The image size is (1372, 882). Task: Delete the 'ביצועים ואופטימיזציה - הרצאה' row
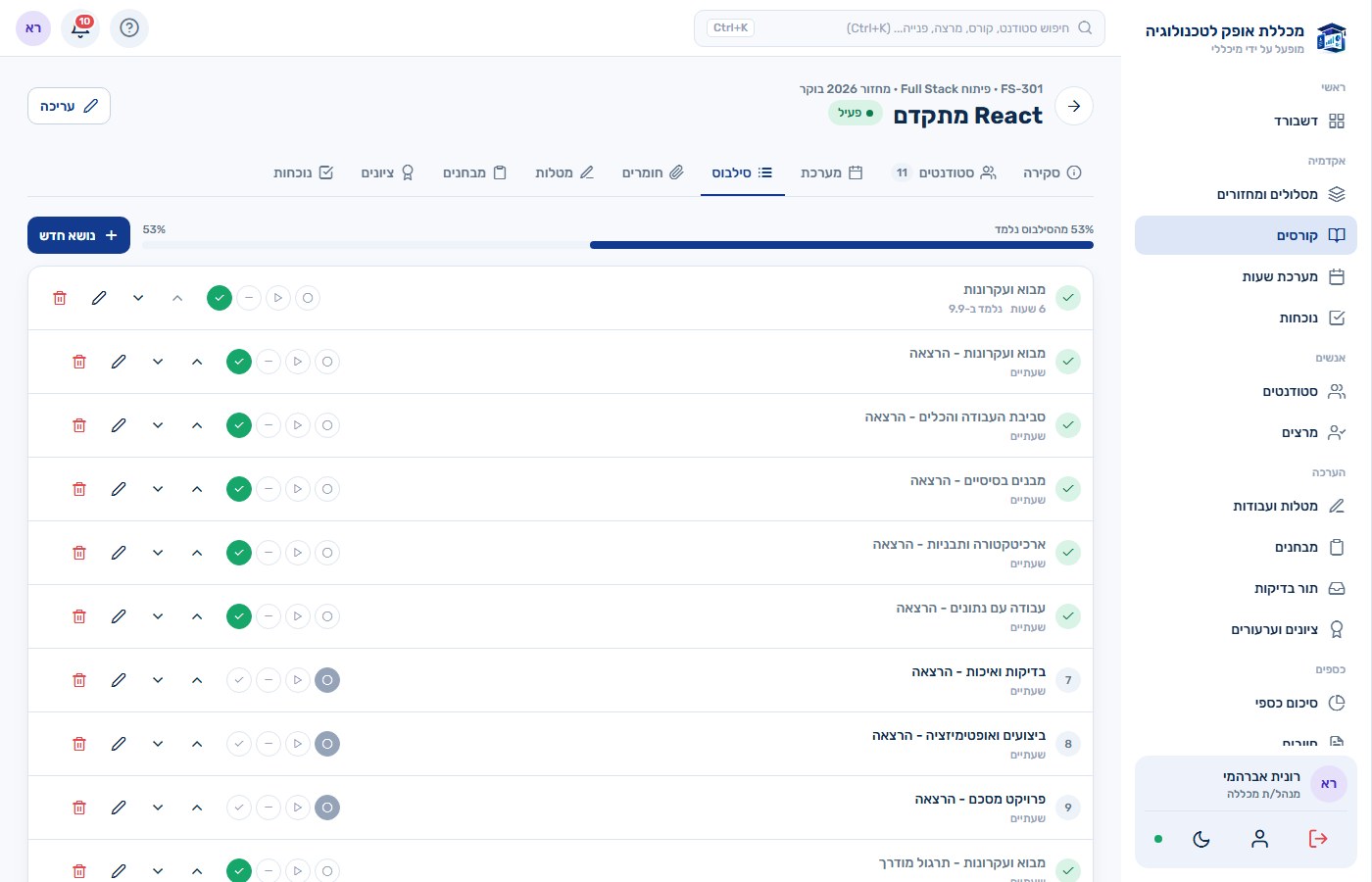point(79,744)
